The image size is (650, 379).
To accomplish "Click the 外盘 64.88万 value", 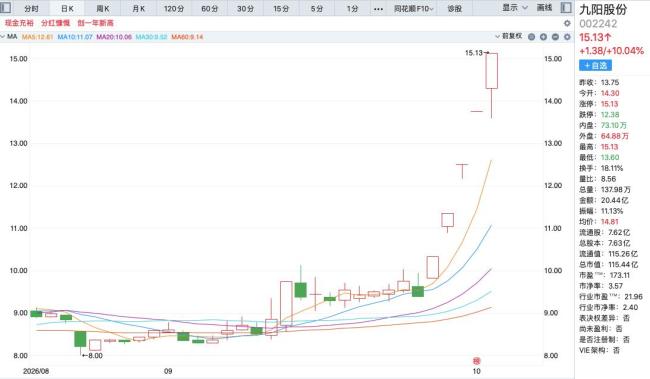I will click(614, 136).
